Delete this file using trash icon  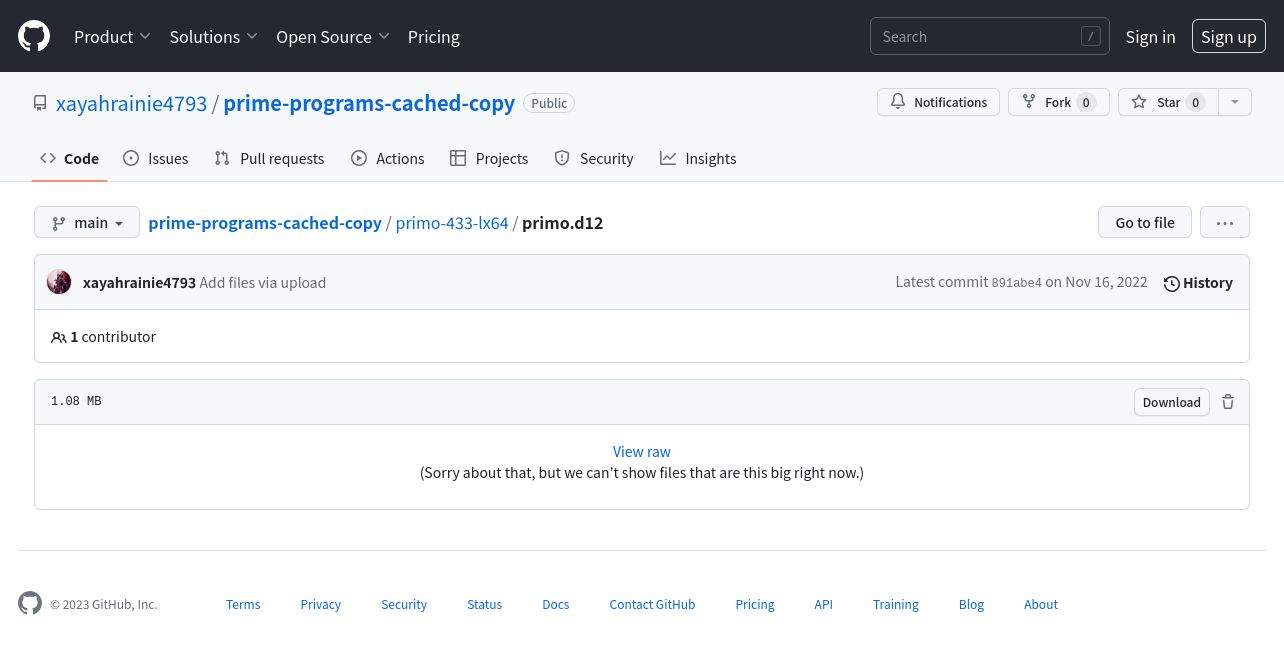point(1228,402)
